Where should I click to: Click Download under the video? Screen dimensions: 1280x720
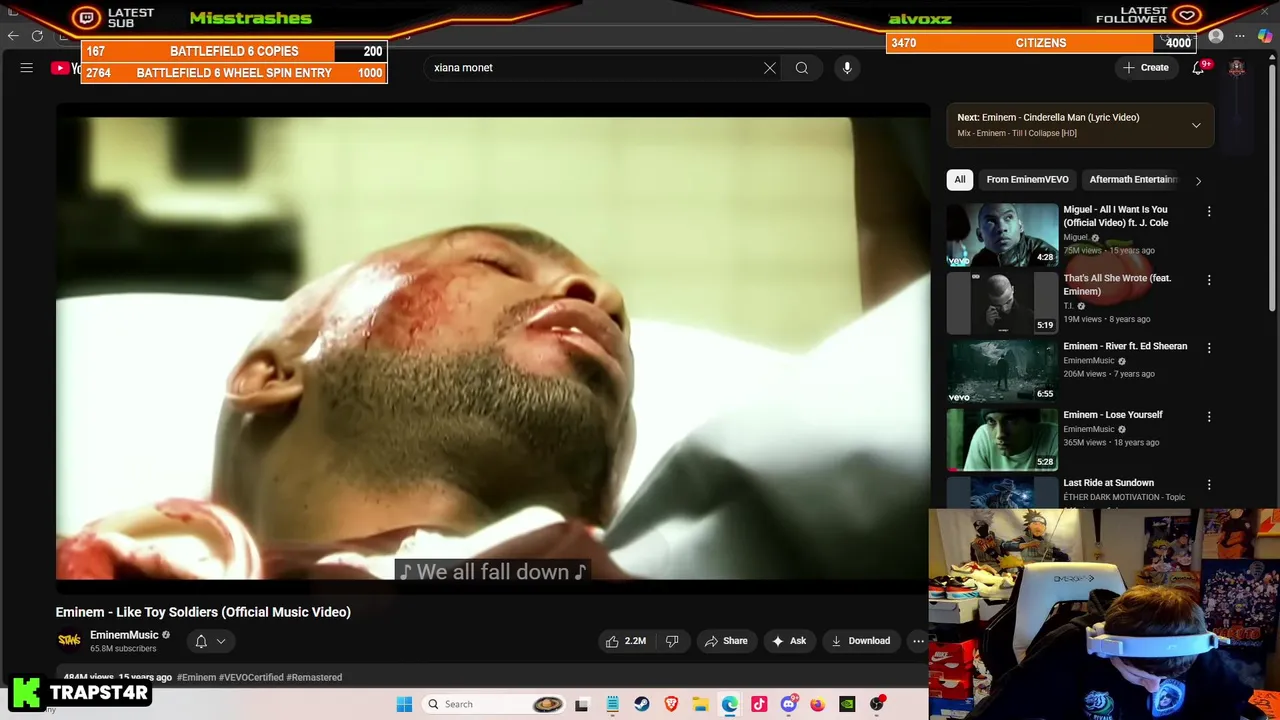tap(860, 641)
